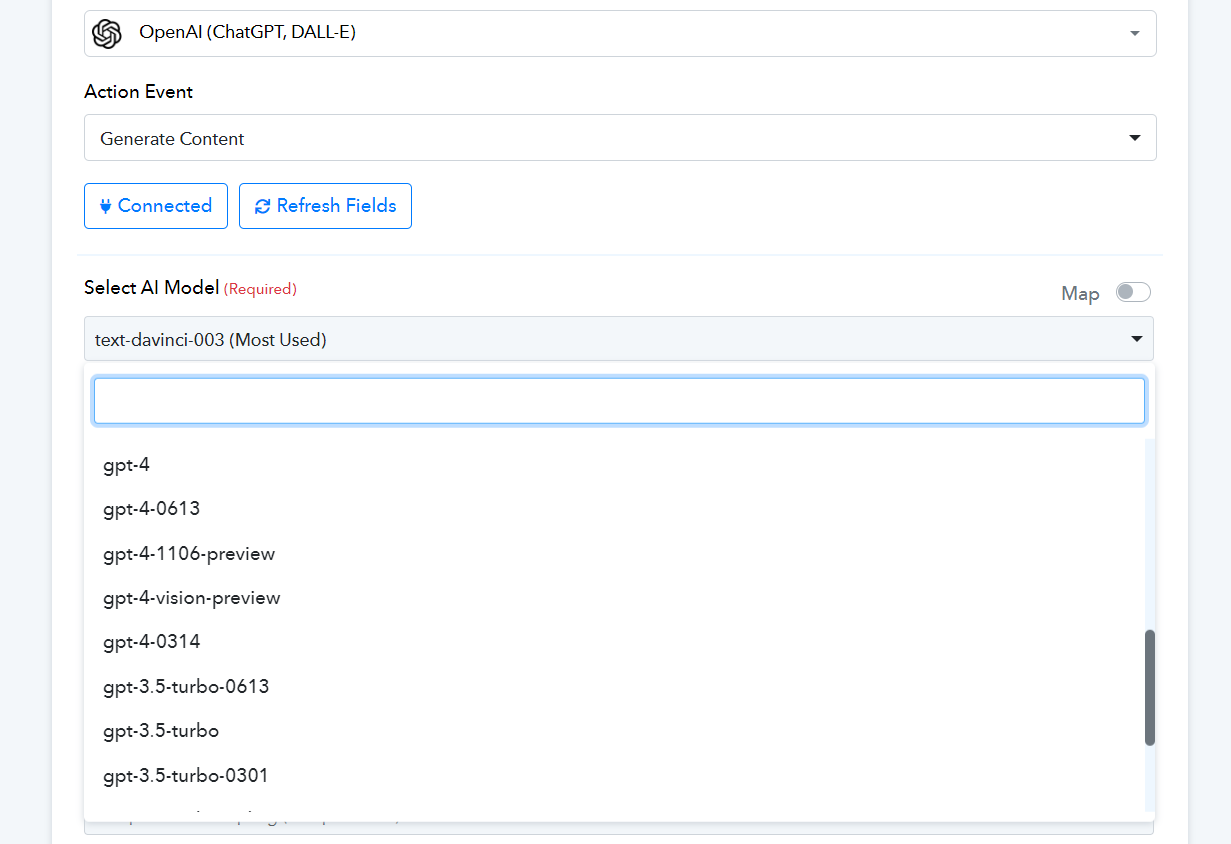The image size is (1231, 844).
Task: Click the model list scrollbar thumb
Action: tap(1150, 688)
